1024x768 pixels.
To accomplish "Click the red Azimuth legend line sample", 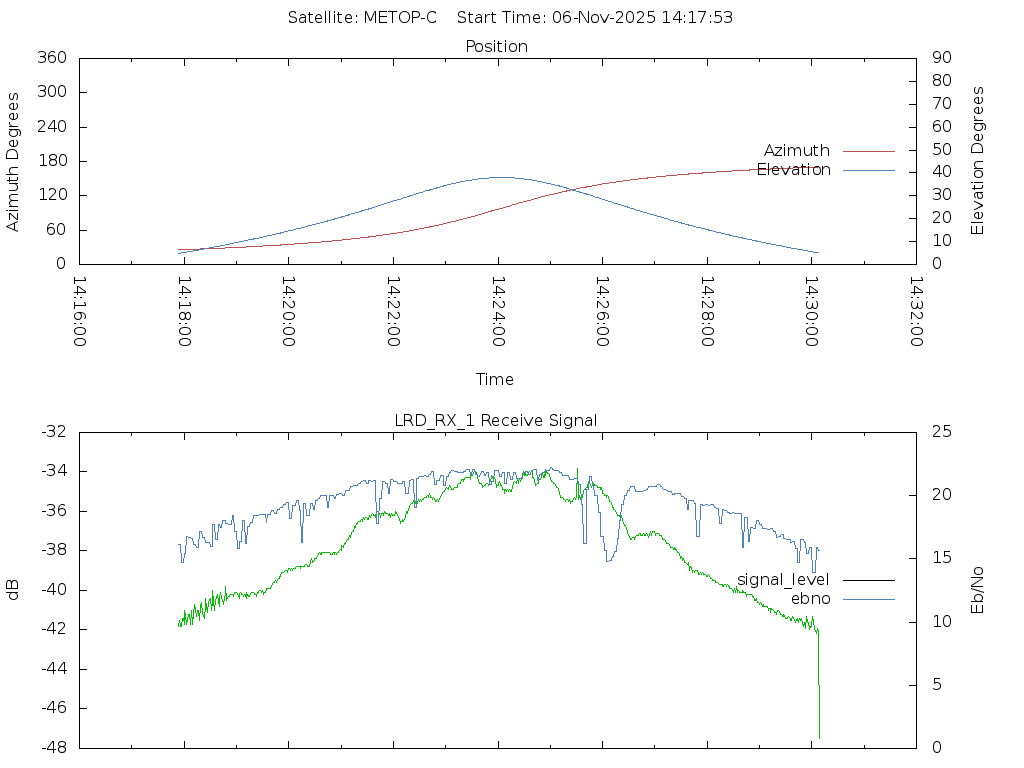I will (x=868, y=150).
